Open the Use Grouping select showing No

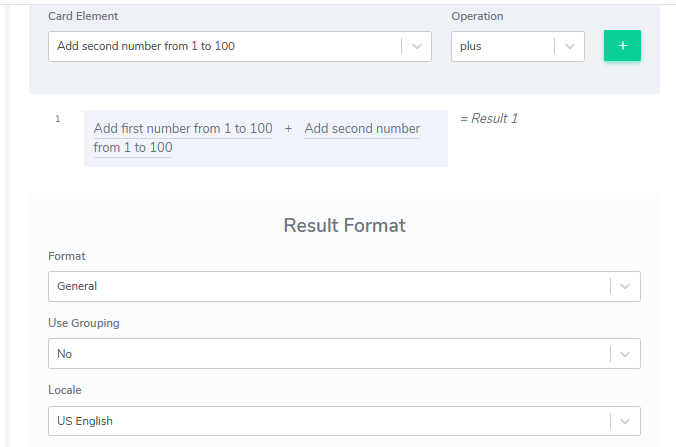coord(328,353)
